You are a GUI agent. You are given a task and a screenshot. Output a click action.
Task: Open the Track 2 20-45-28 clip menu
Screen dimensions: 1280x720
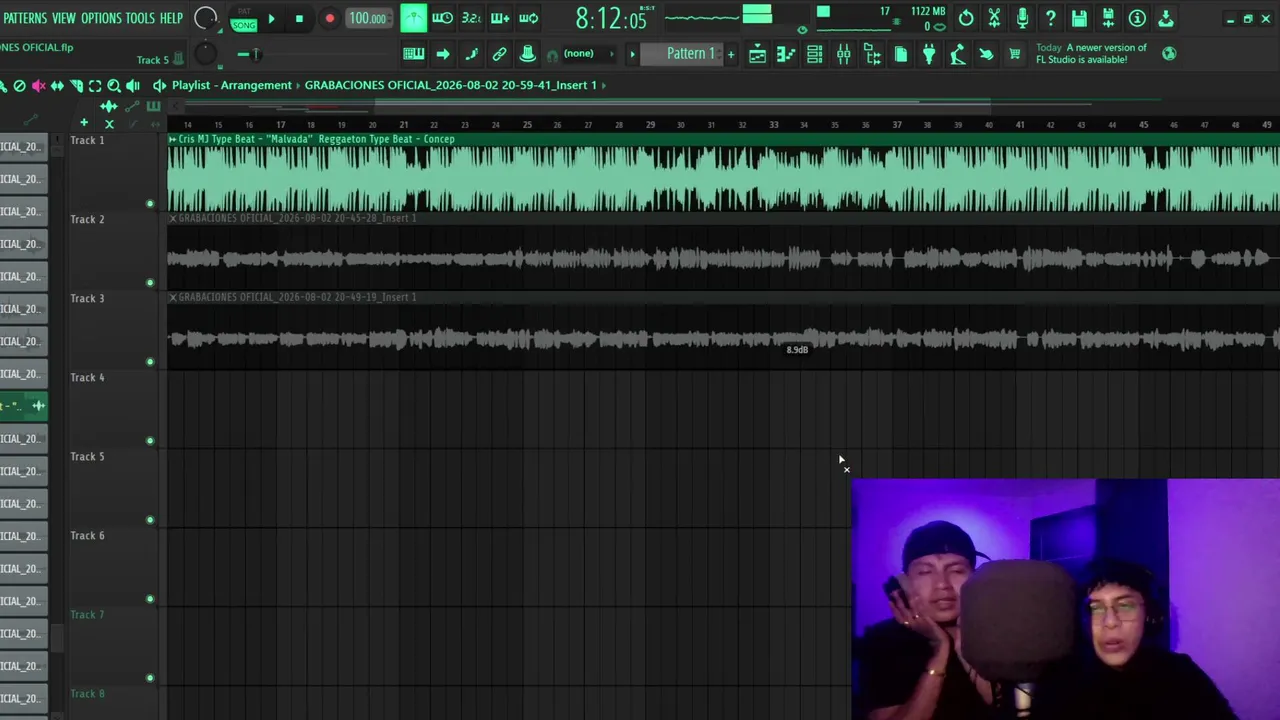pos(173,218)
